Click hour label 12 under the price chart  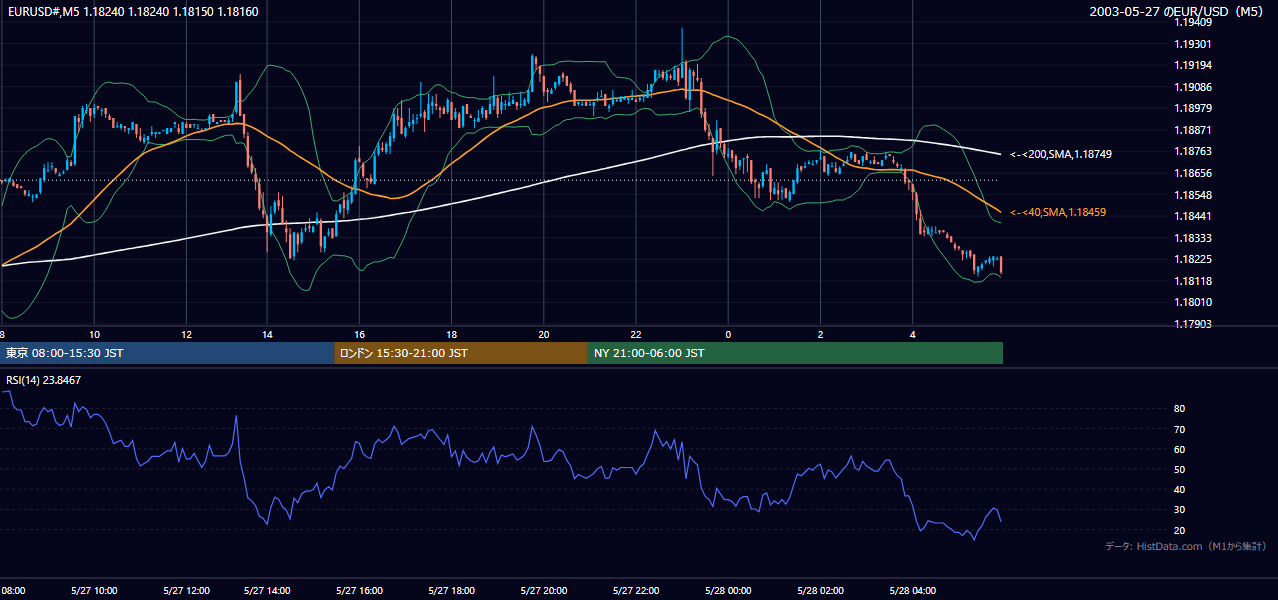187,334
